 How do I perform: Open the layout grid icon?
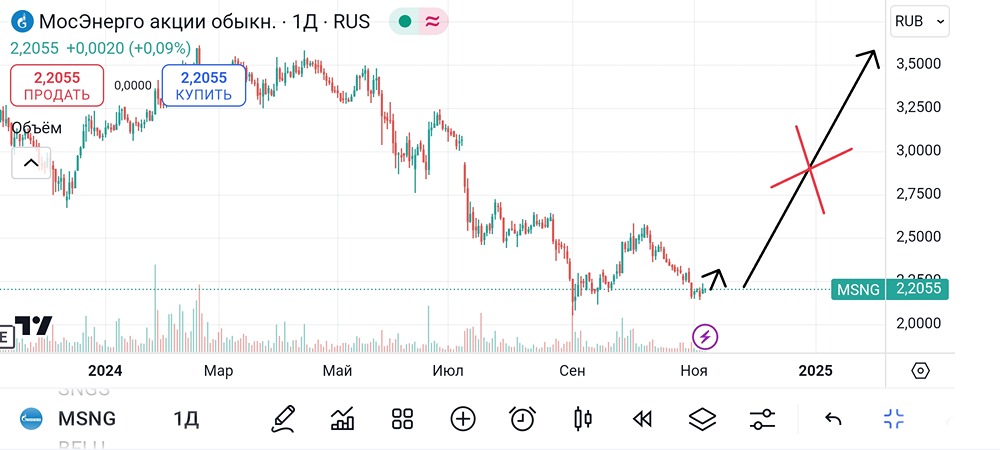pos(403,419)
